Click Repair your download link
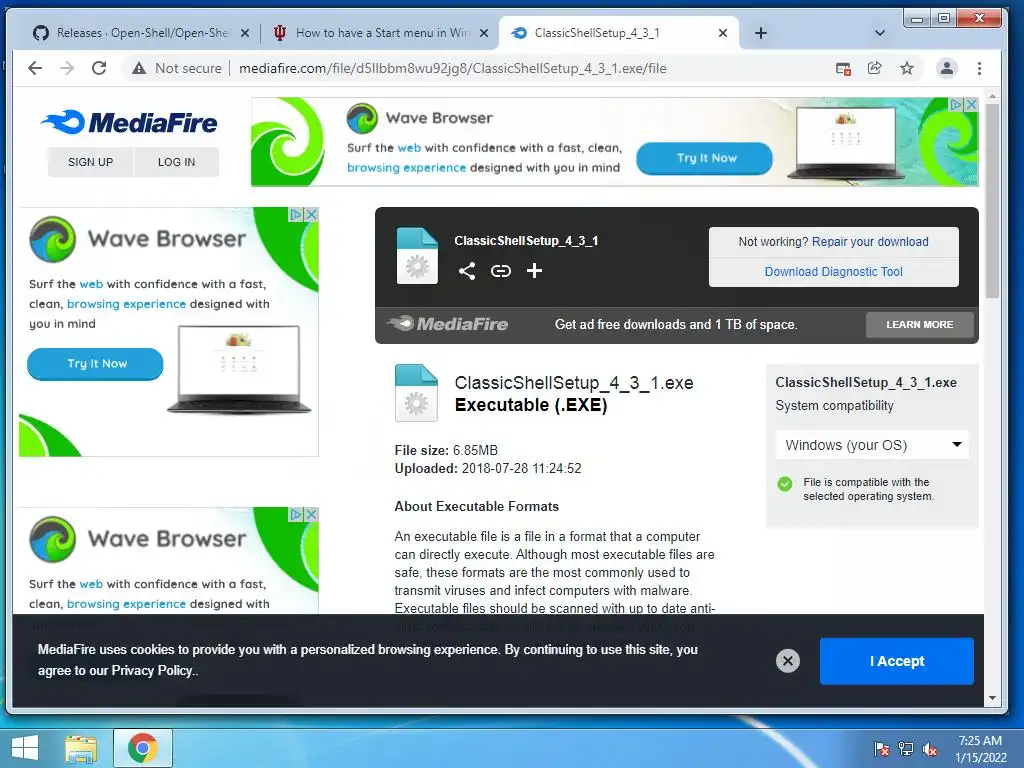Viewport: 1024px width, 768px height. pos(870,242)
